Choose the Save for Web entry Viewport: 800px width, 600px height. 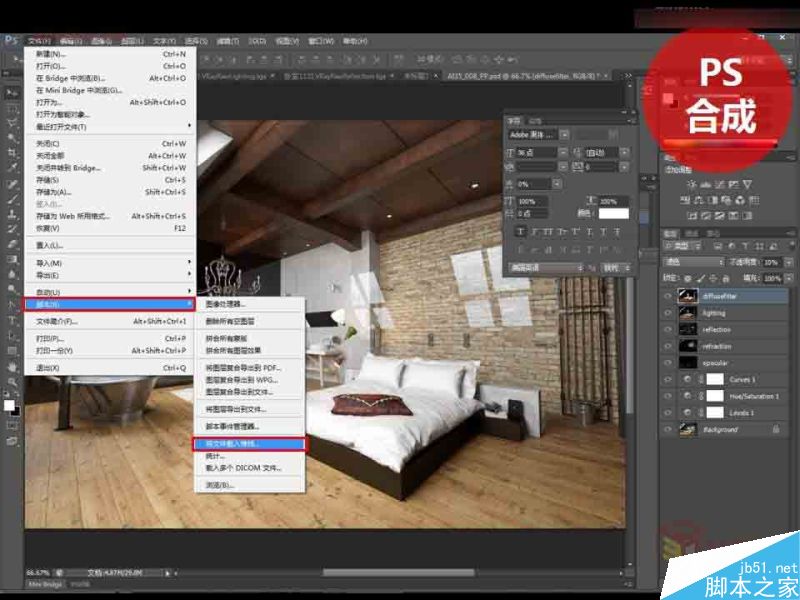(110, 216)
